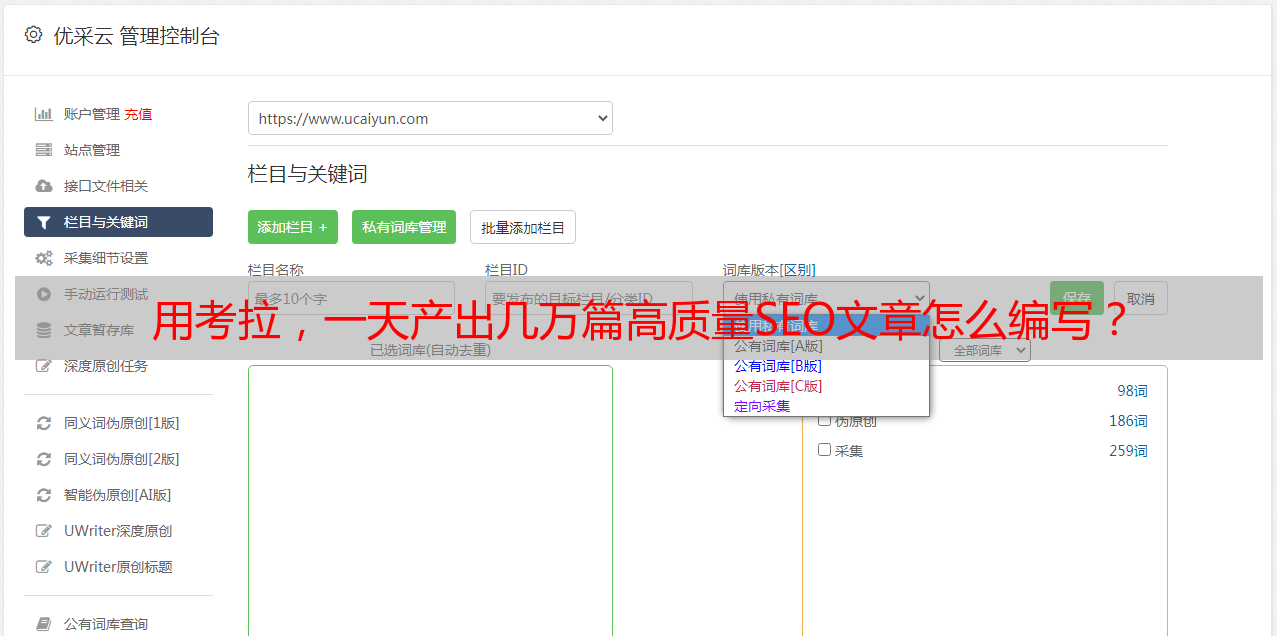
Task: Click the 98词 count
Action: 1132,391
